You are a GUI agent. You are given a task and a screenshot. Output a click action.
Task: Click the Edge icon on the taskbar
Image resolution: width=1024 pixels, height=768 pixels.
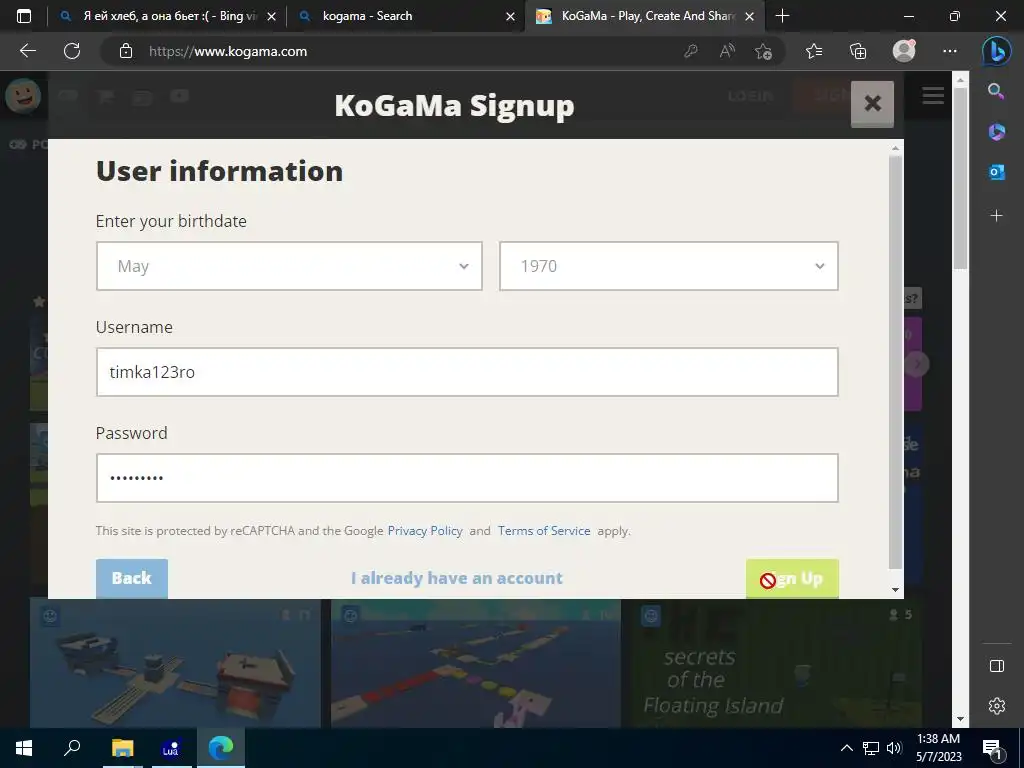tap(220, 748)
